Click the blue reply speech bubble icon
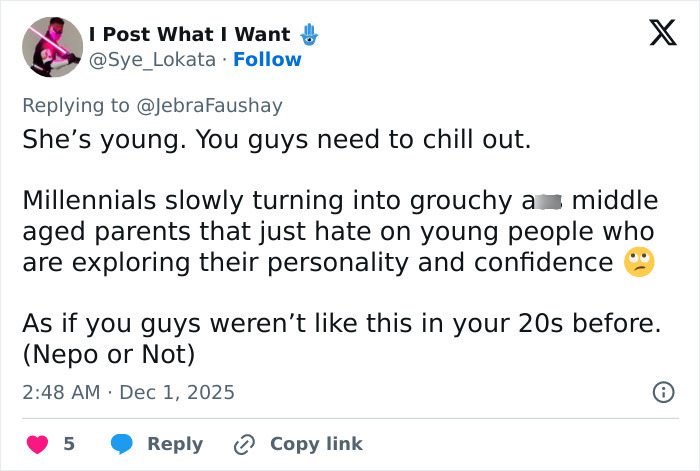The image size is (700, 471). click(122, 443)
